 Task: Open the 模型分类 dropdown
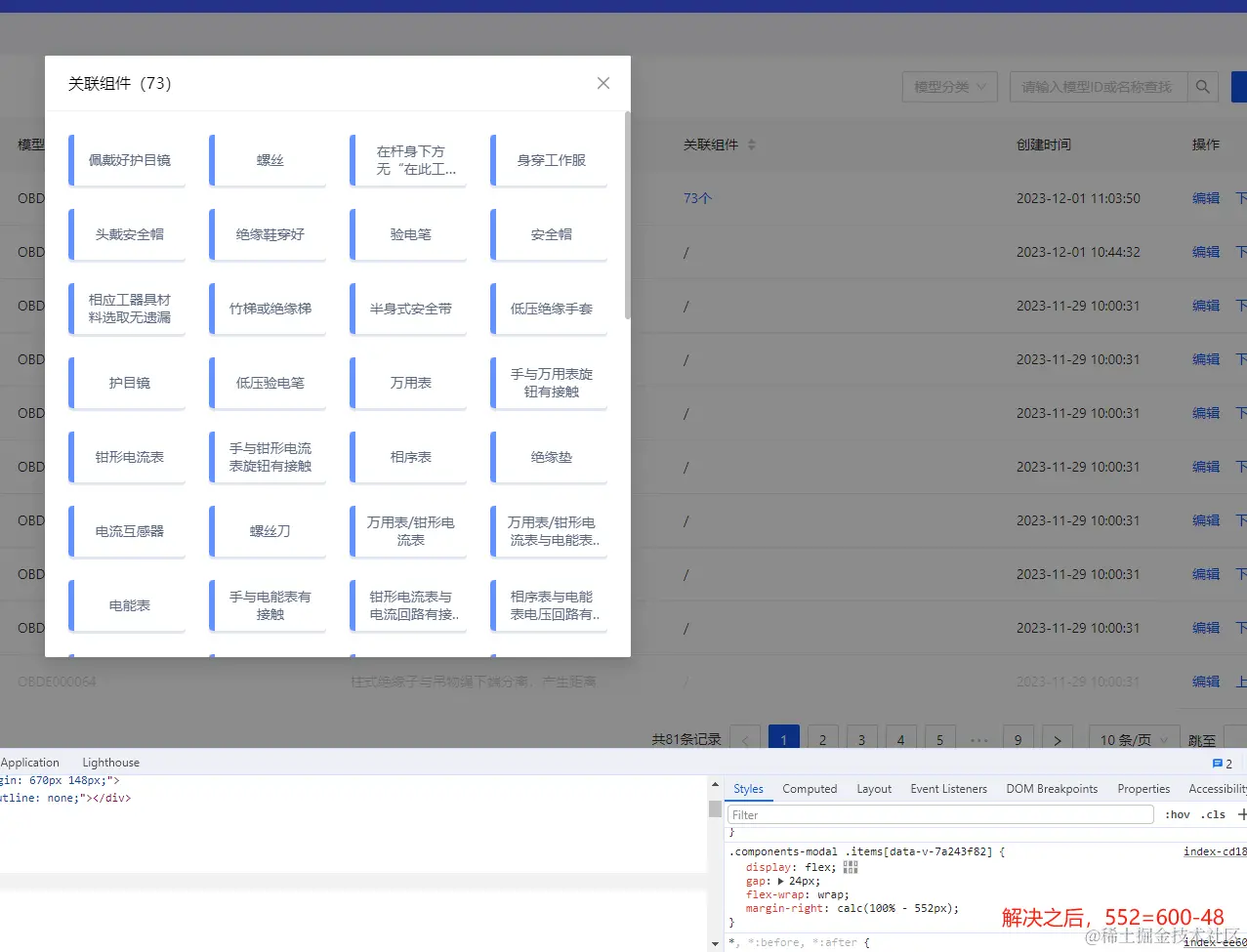click(x=949, y=87)
